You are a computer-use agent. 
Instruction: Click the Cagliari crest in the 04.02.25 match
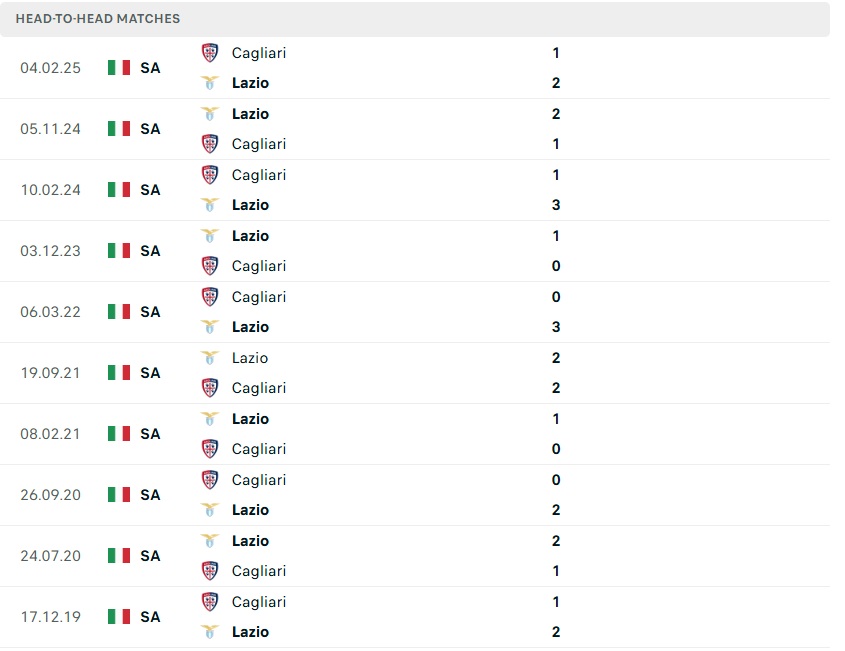click(211, 53)
